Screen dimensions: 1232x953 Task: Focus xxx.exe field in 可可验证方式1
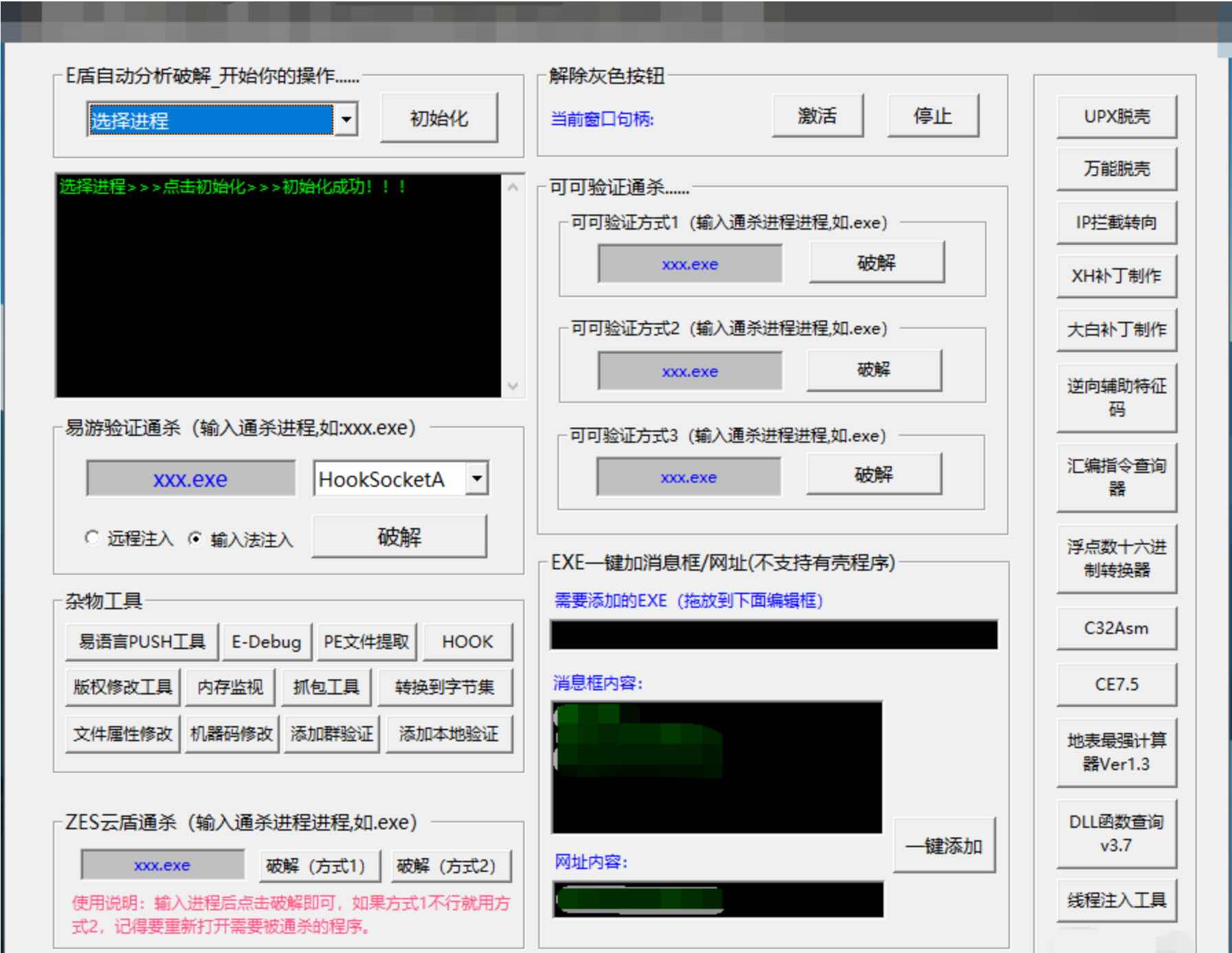tap(690, 264)
